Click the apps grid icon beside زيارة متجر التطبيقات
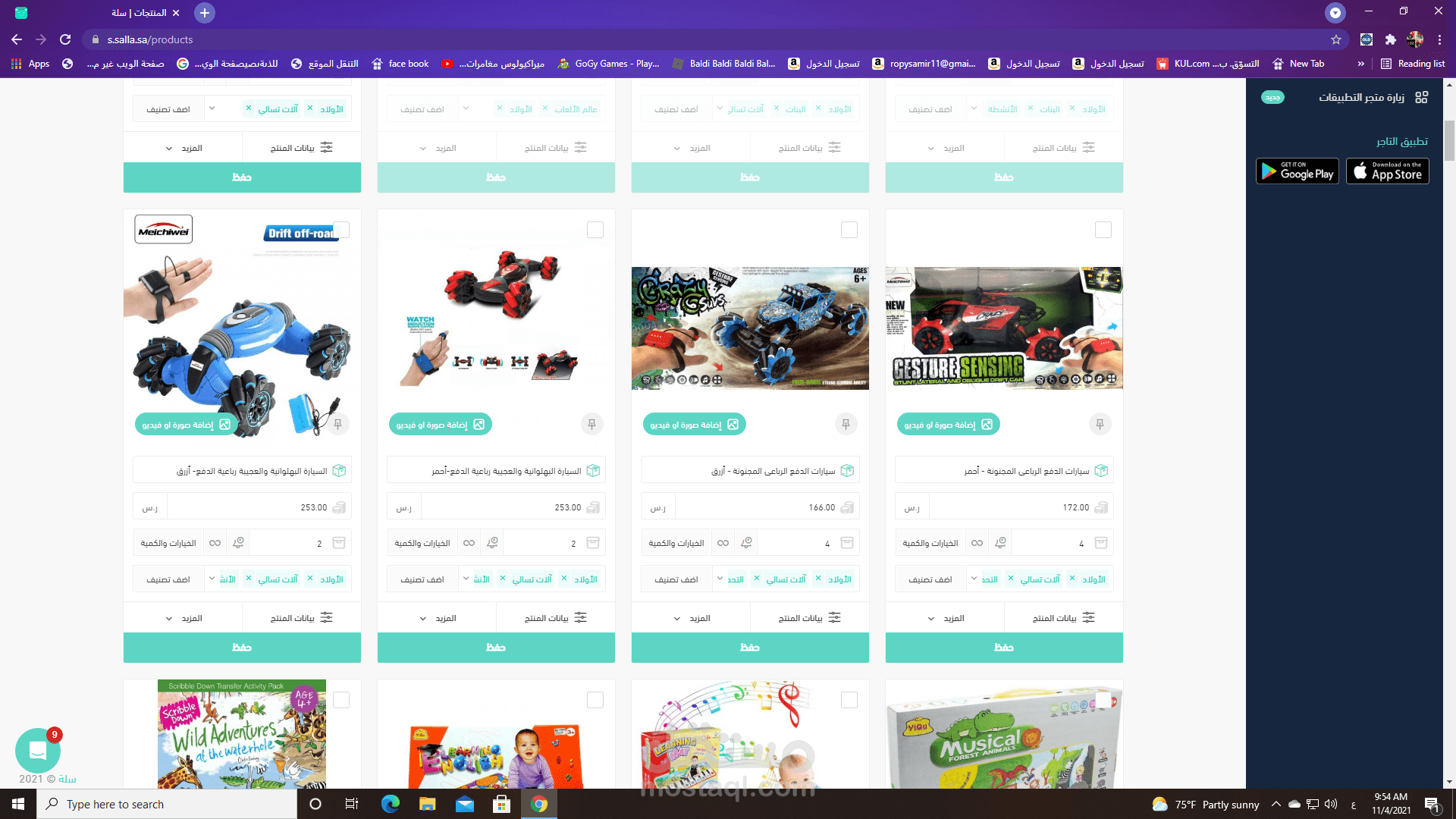Image resolution: width=1456 pixels, height=819 pixels. pyautogui.click(x=1421, y=97)
